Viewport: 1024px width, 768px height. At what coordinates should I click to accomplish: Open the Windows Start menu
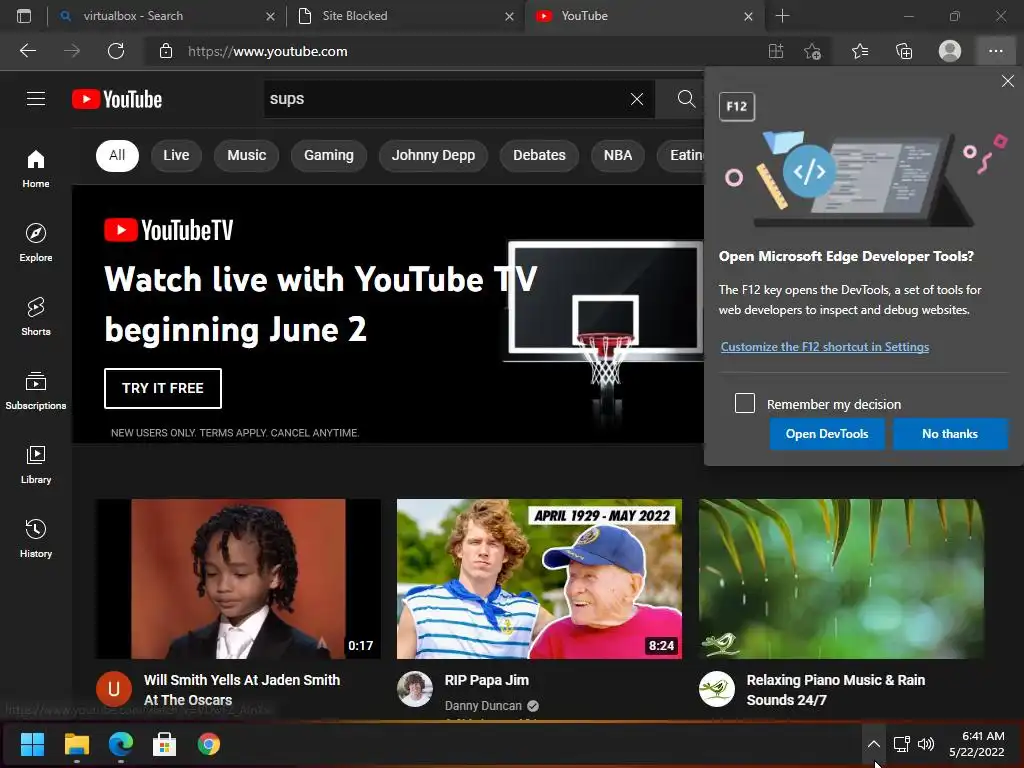pyautogui.click(x=32, y=744)
